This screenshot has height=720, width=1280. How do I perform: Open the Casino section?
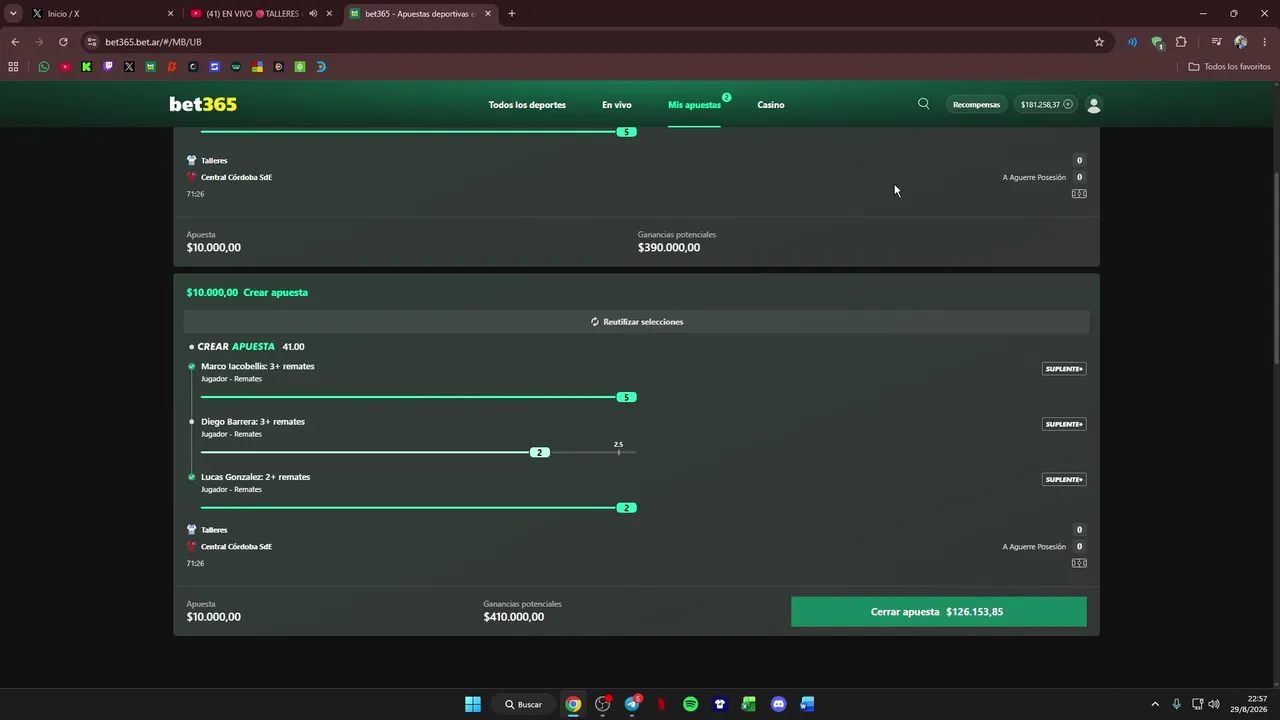click(771, 105)
